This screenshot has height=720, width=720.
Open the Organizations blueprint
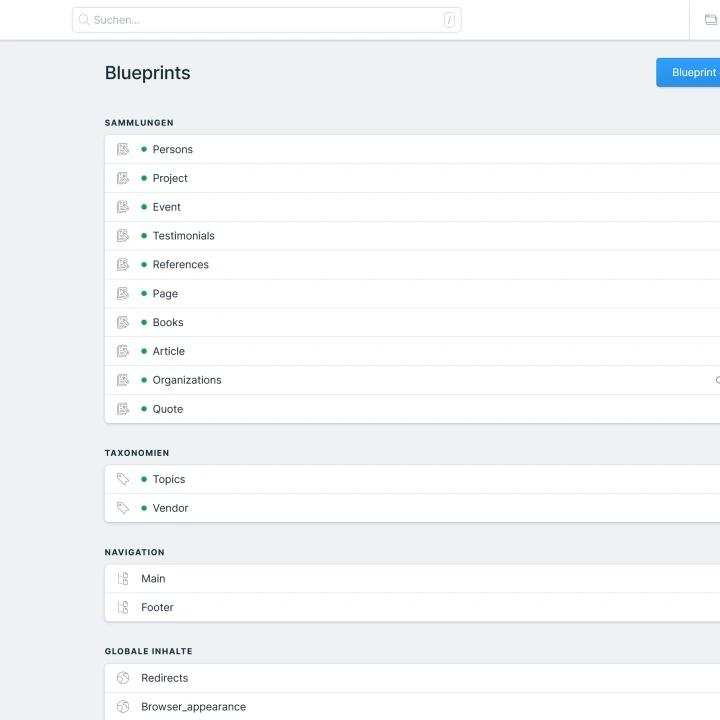point(187,380)
